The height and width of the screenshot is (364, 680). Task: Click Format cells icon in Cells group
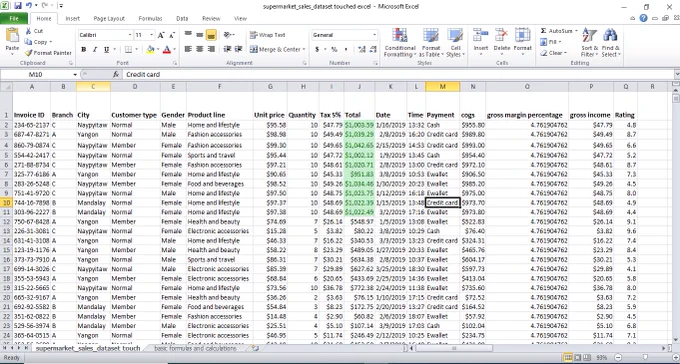point(523,36)
